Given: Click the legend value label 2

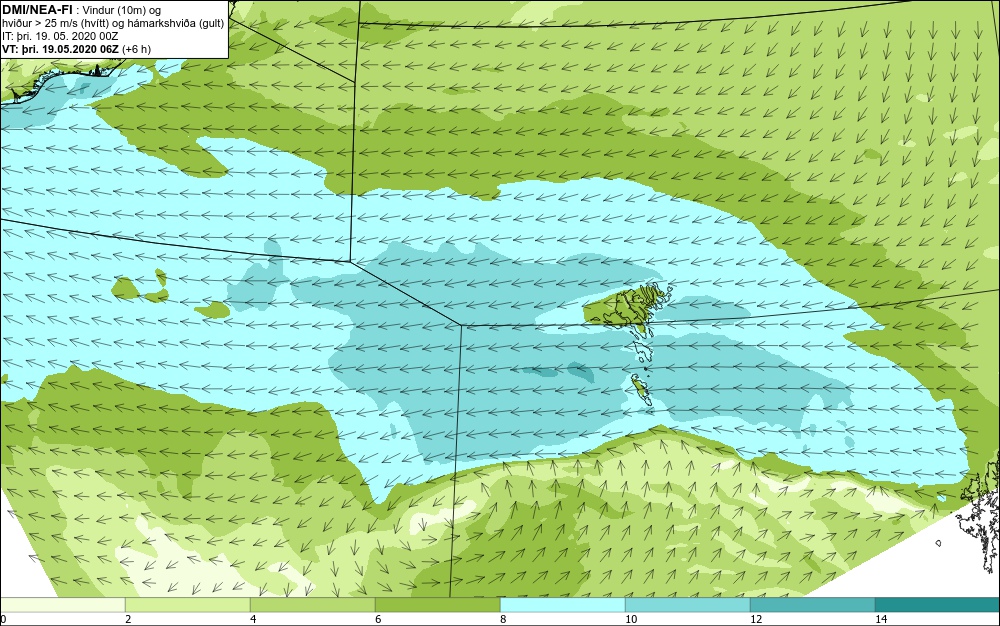Looking at the screenshot, I should click(x=128, y=619).
